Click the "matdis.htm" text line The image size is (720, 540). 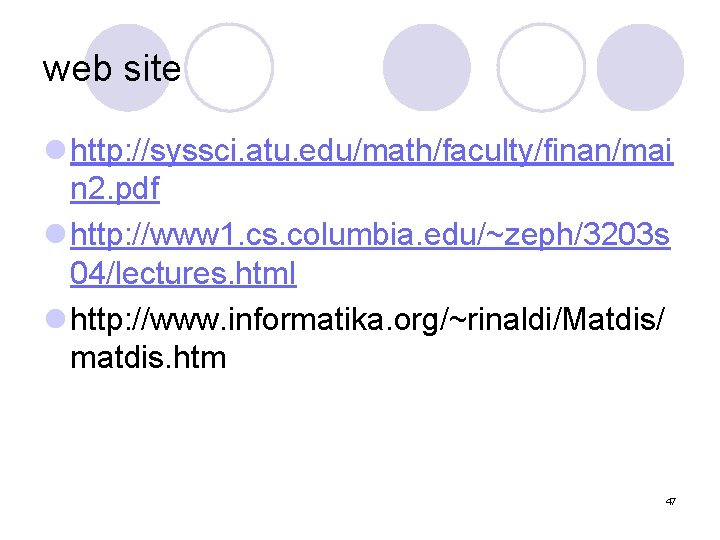click(148, 358)
